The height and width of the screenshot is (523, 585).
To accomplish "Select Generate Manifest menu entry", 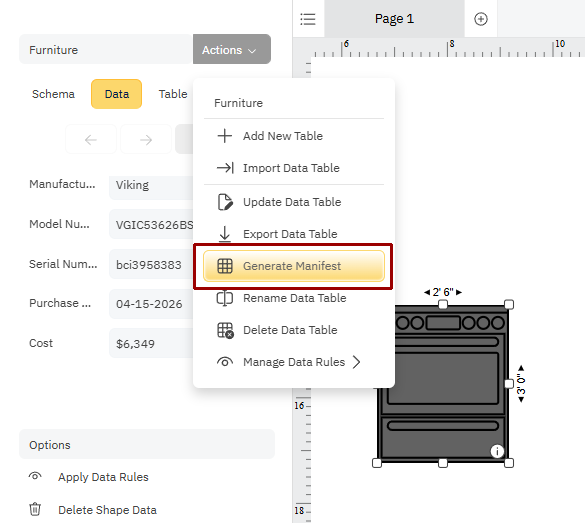I will coord(294,266).
